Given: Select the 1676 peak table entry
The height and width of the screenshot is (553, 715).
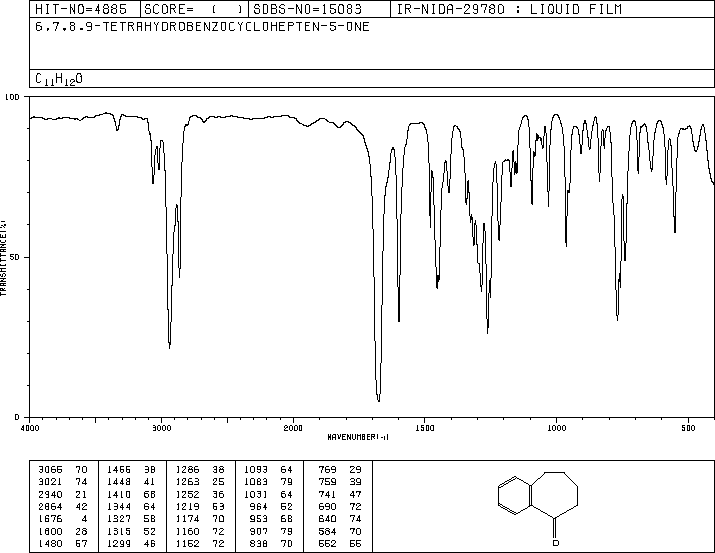Looking at the screenshot, I should [62, 519].
